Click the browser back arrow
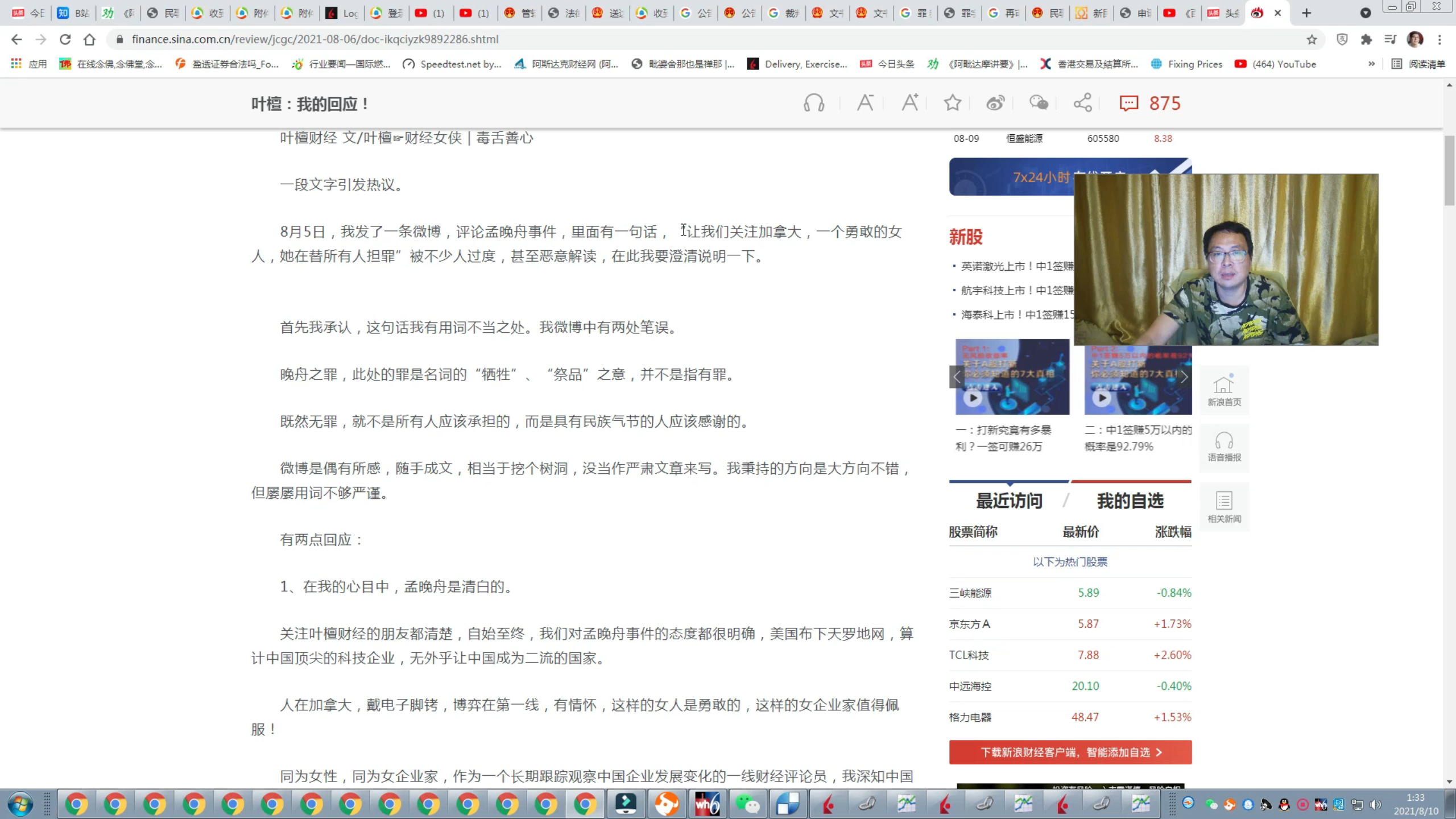1456x819 pixels. pos(16,39)
